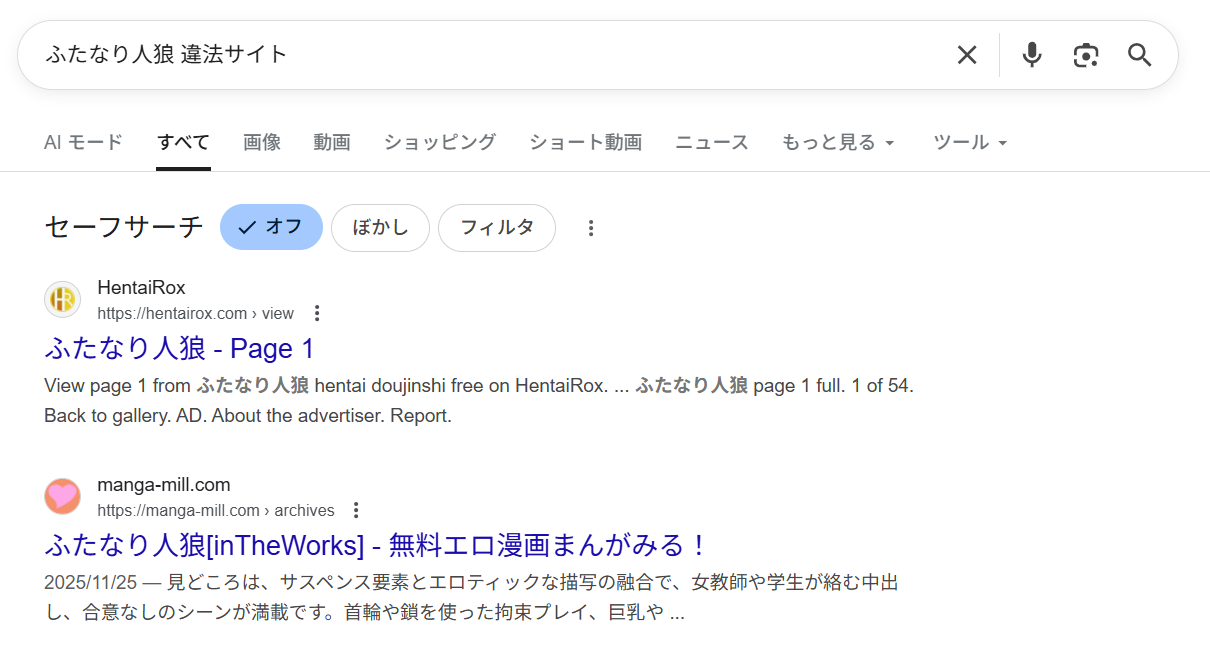
Task: Keep SafeSearch set to オフ
Action: click(271, 227)
